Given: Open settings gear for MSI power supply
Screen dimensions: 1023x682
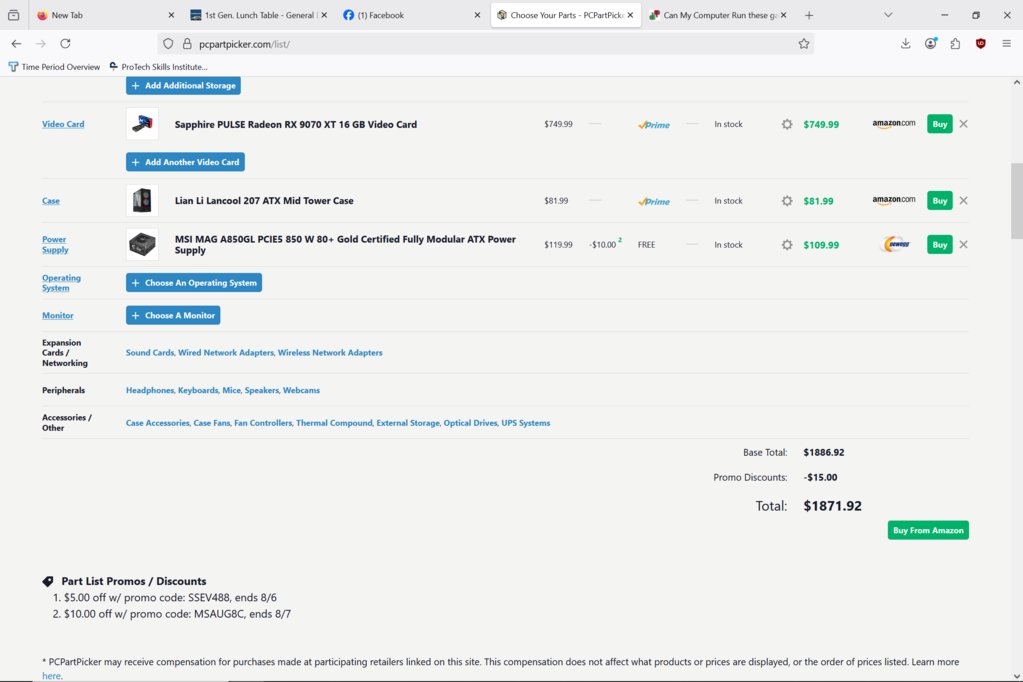Looking at the screenshot, I should tap(787, 245).
